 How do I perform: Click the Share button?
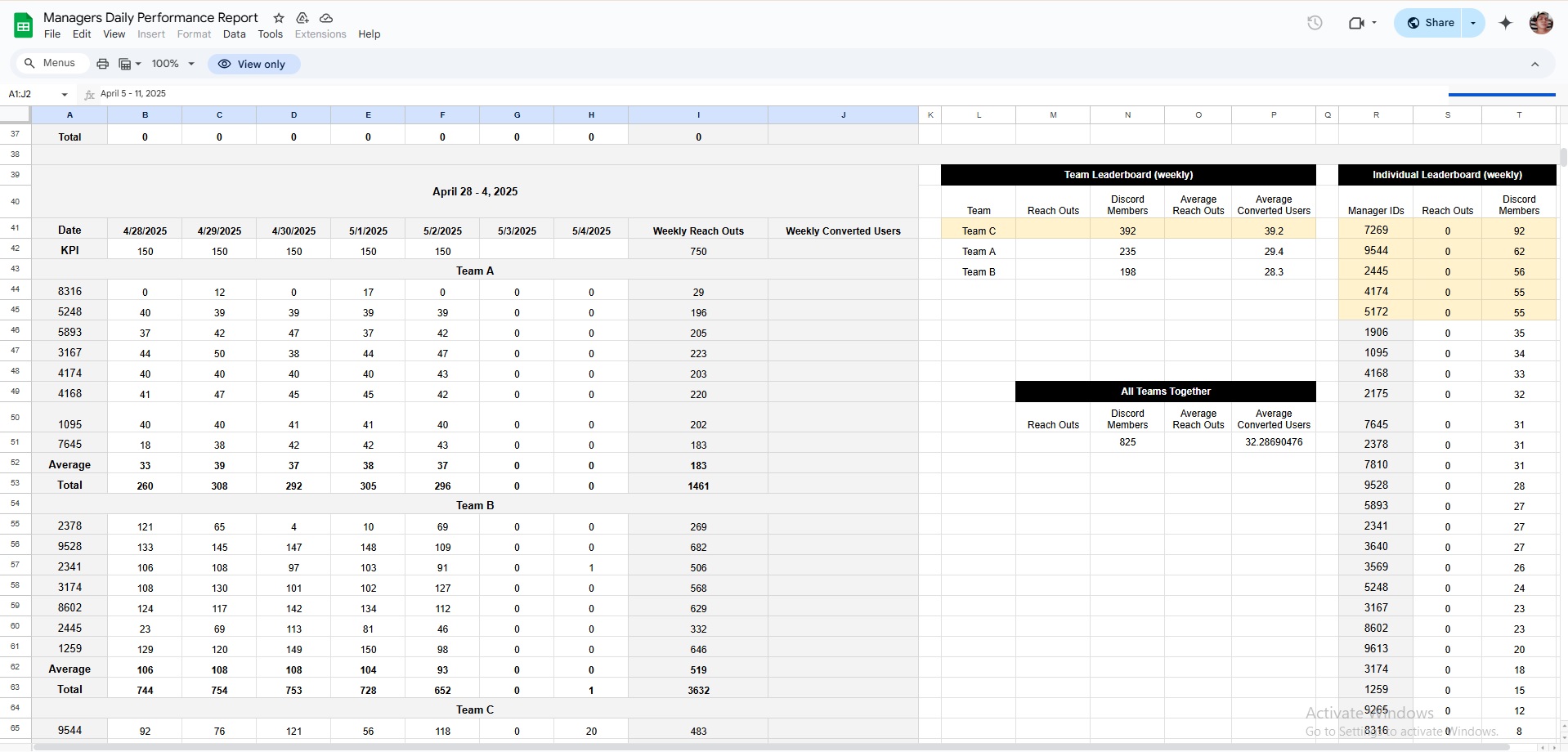pos(1431,23)
